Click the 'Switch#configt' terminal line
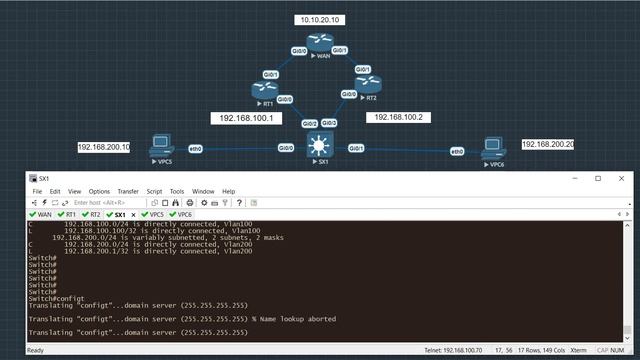Viewport: 640px width, 360px height. click(x=56, y=299)
